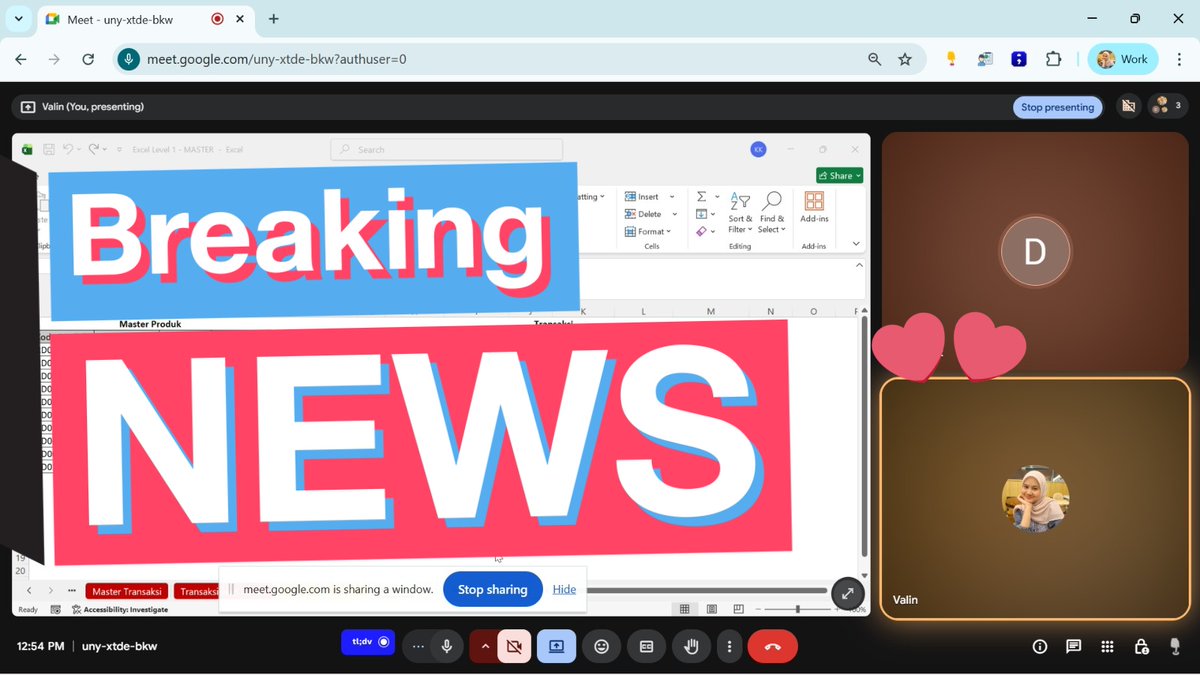Viewport: 1200px width, 675px height.
Task: Raise hand in the meeting
Action: click(x=691, y=646)
